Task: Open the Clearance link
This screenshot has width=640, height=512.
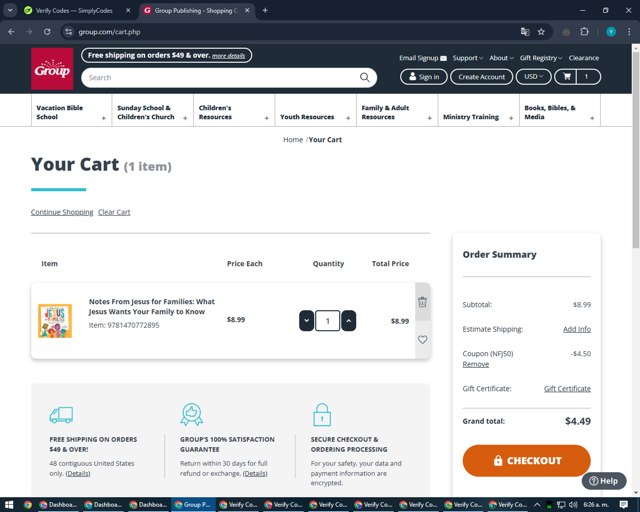Action: [x=584, y=58]
